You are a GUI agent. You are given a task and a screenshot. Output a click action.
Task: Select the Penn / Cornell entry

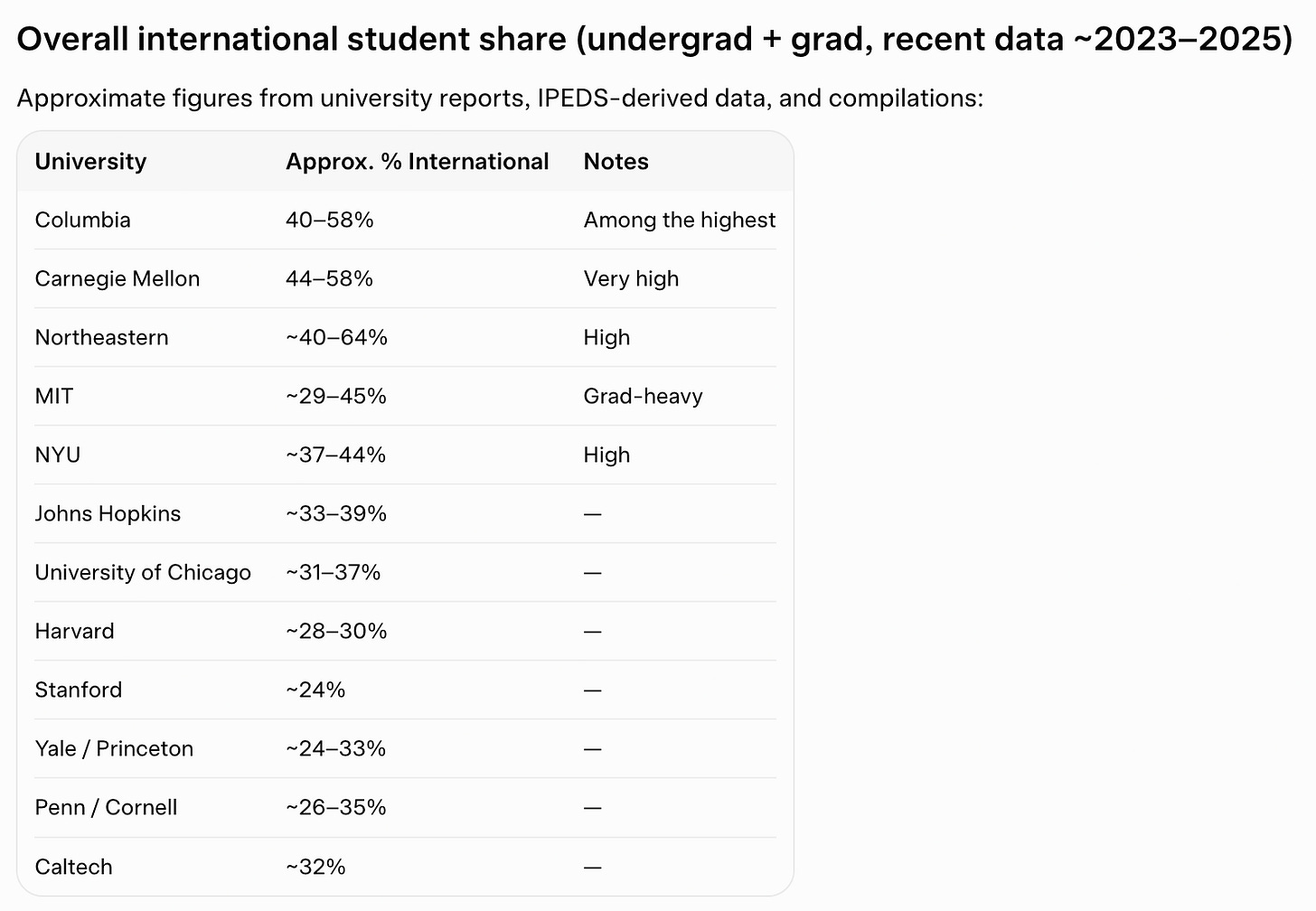(x=106, y=808)
